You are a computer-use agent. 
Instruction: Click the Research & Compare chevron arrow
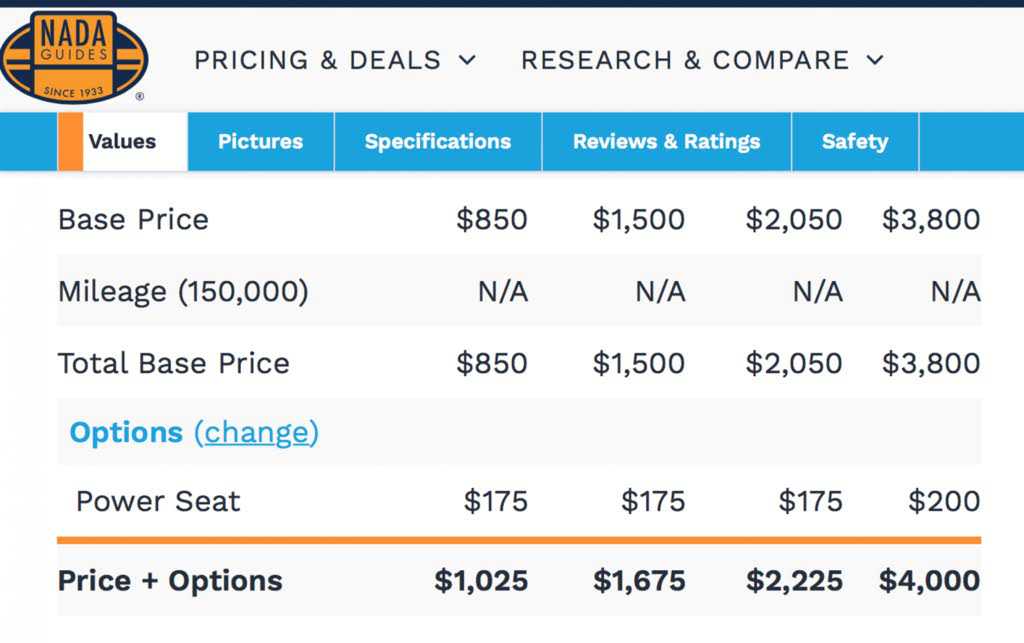tap(875, 60)
